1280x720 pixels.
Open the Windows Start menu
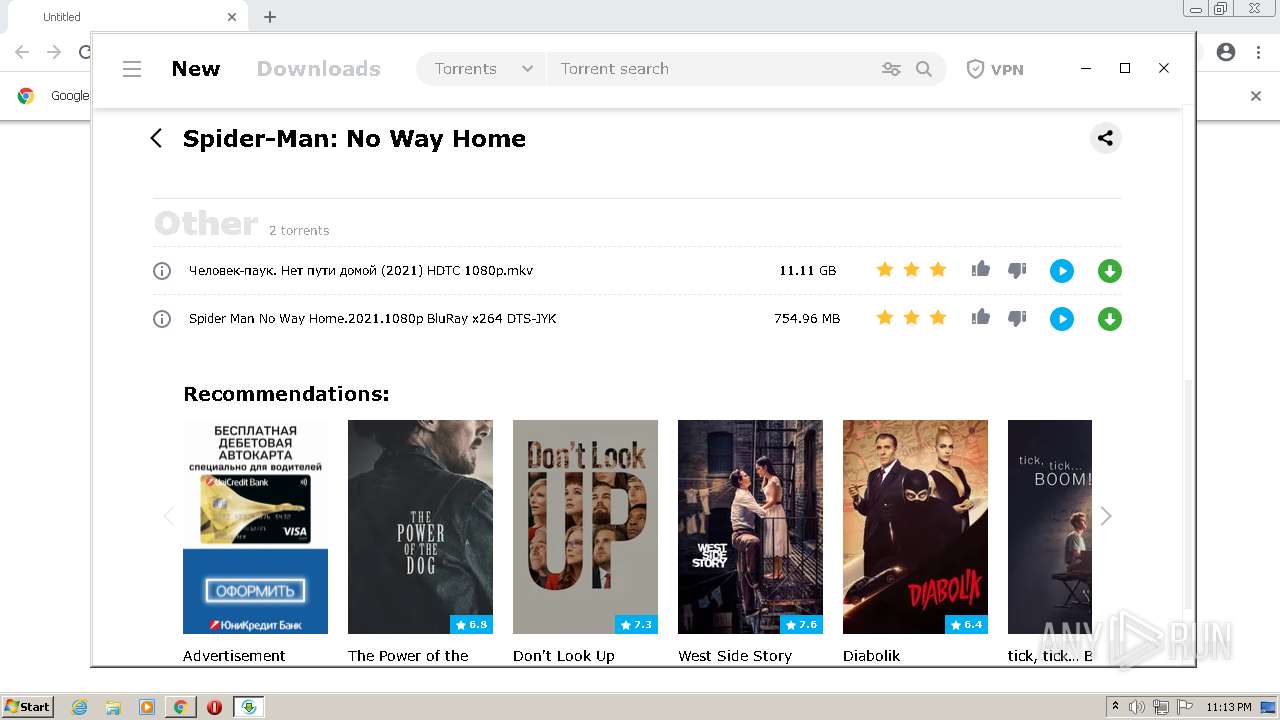point(28,707)
